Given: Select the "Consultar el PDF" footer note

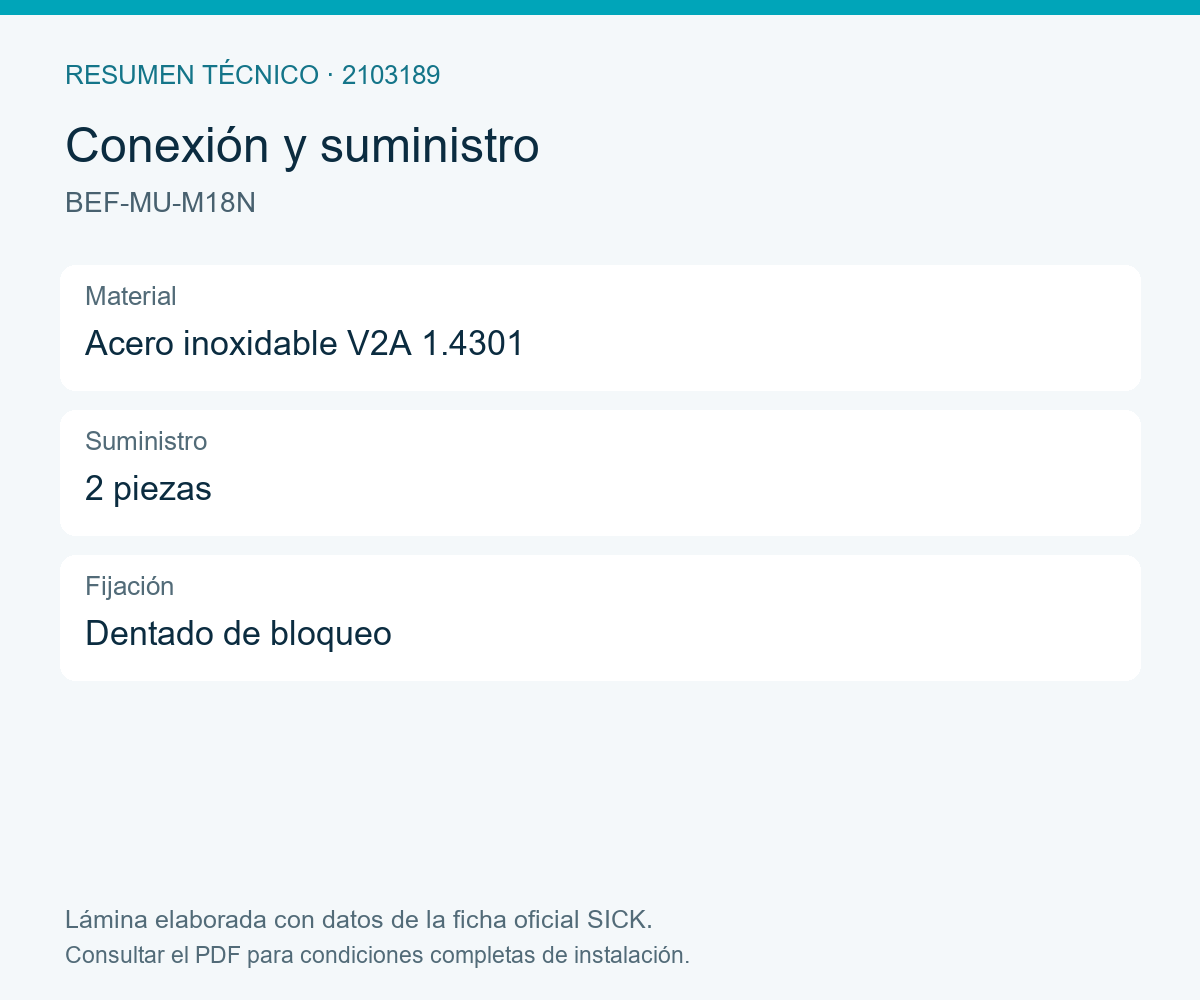Looking at the screenshot, I should [x=377, y=955].
